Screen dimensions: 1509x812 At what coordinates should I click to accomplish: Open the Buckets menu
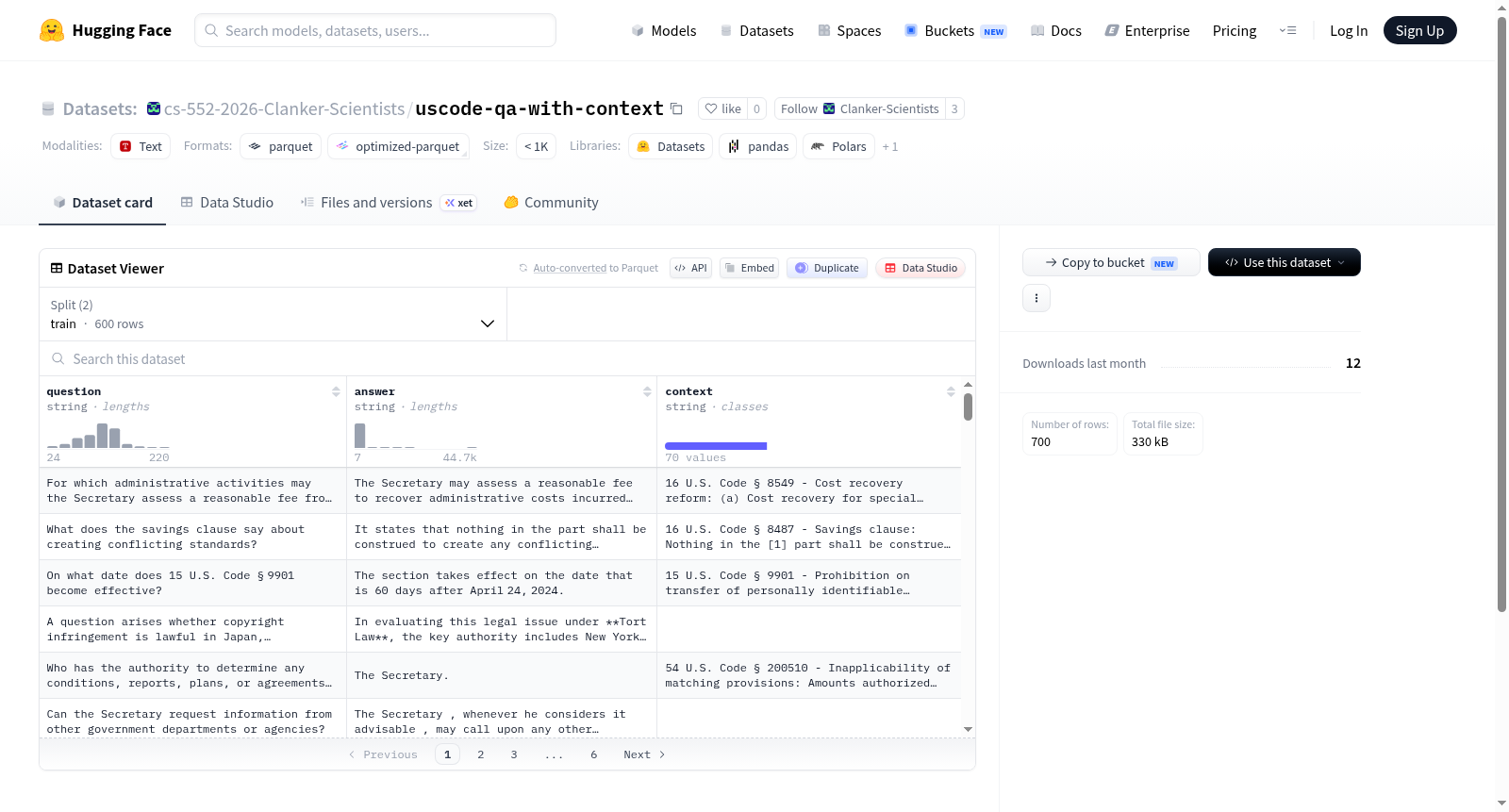(955, 30)
